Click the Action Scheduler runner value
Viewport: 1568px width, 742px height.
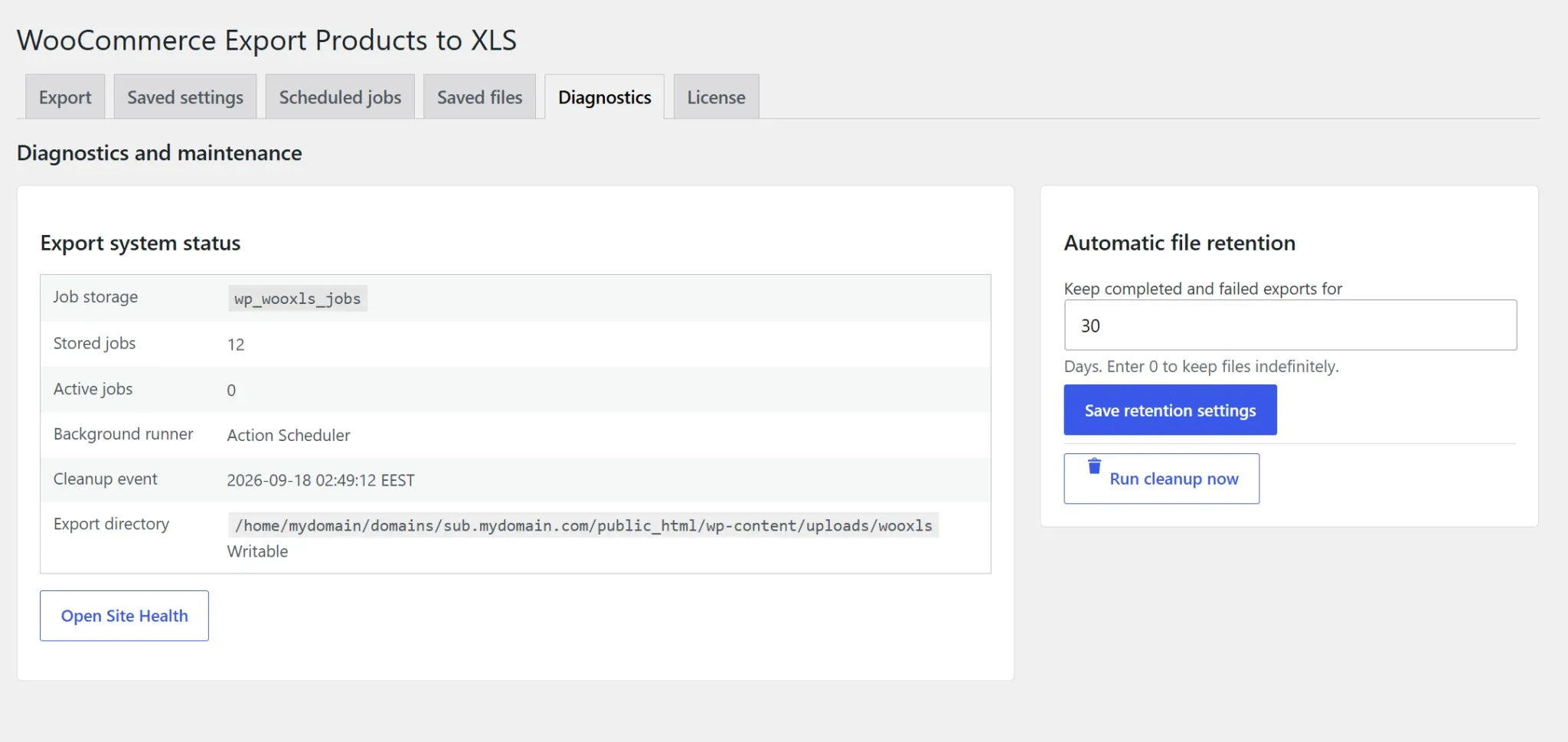pyautogui.click(x=289, y=435)
